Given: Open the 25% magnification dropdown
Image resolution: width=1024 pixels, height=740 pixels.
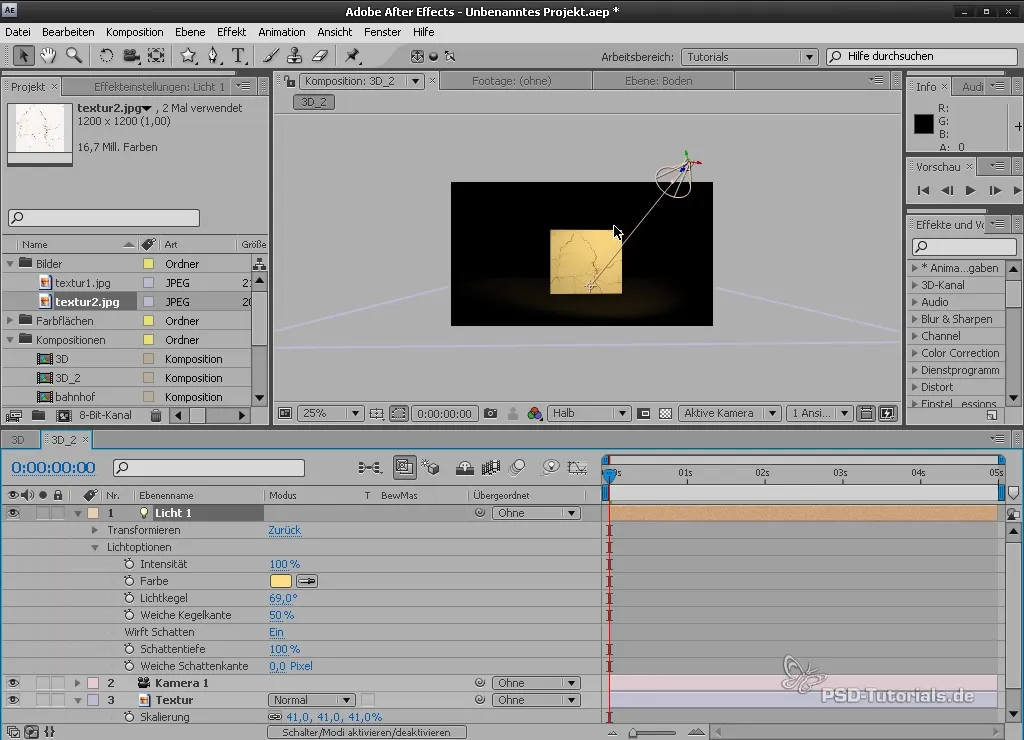Looking at the screenshot, I should [x=330, y=413].
